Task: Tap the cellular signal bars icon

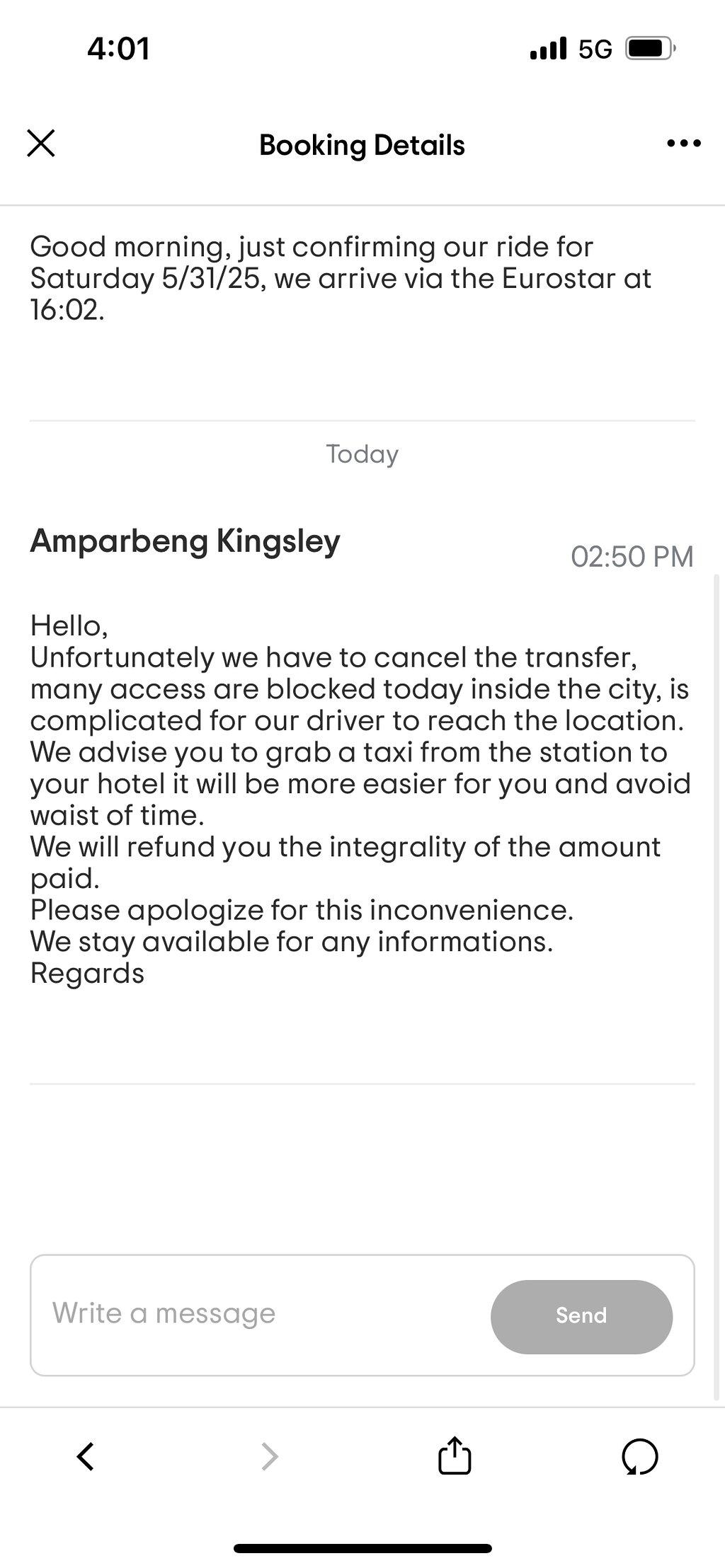Action: (x=548, y=49)
